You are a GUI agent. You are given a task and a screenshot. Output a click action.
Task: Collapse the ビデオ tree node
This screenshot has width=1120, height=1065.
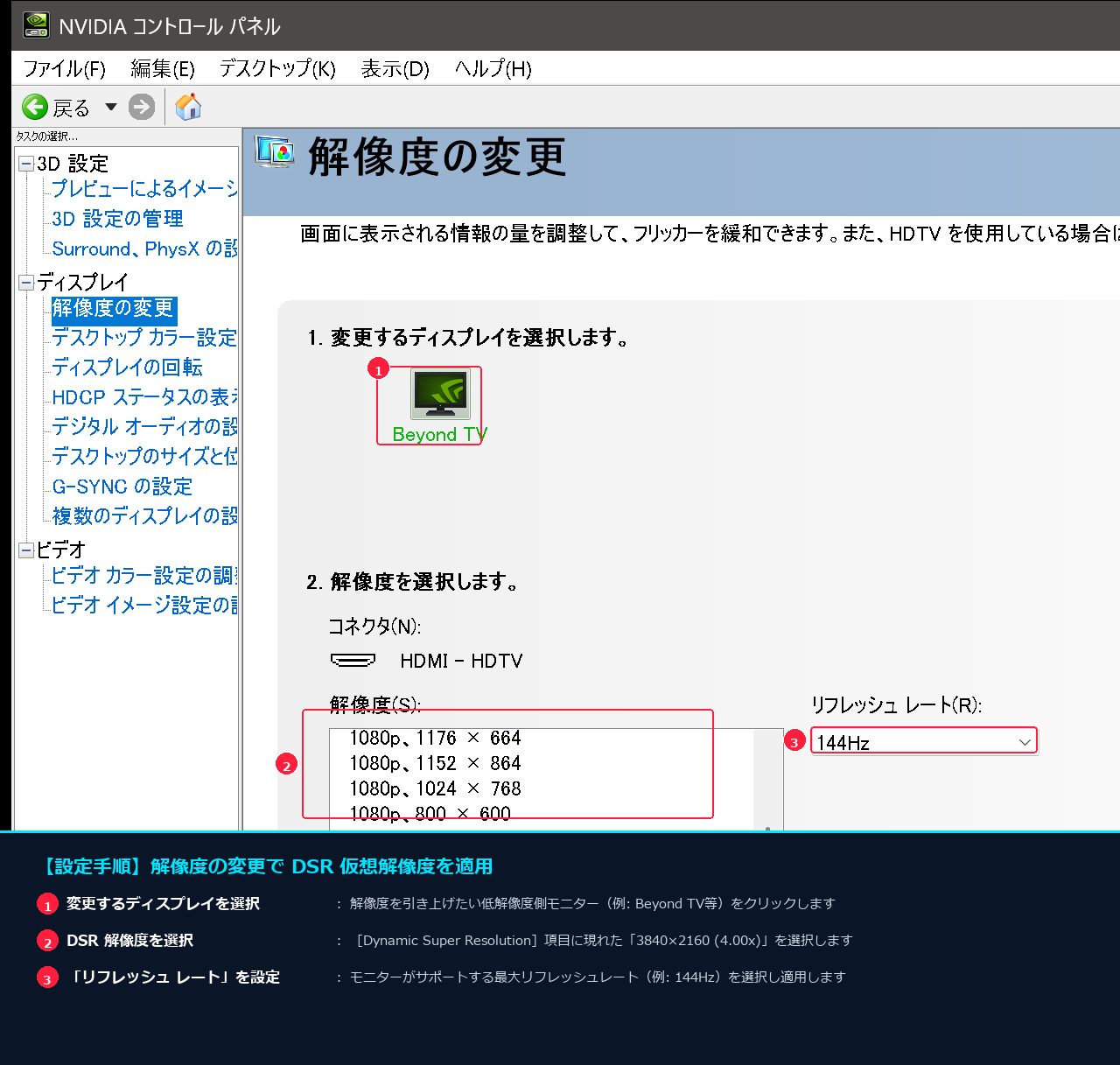coord(26,550)
